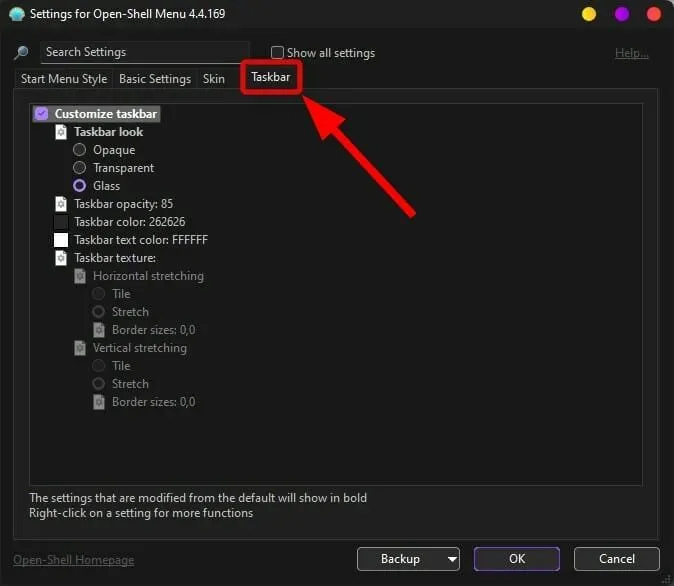Select the Taskbar text color: FFFFFF row
The image size is (674, 586).
(x=141, y=240)
